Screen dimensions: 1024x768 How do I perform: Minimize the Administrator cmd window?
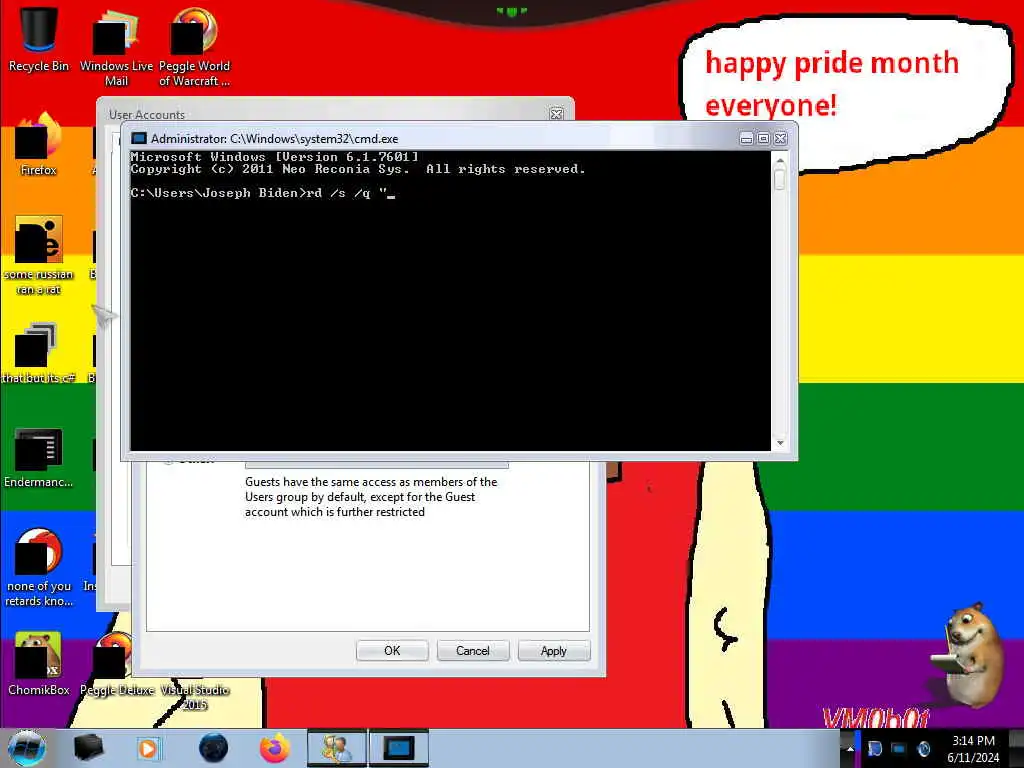[x=746, y=138]
